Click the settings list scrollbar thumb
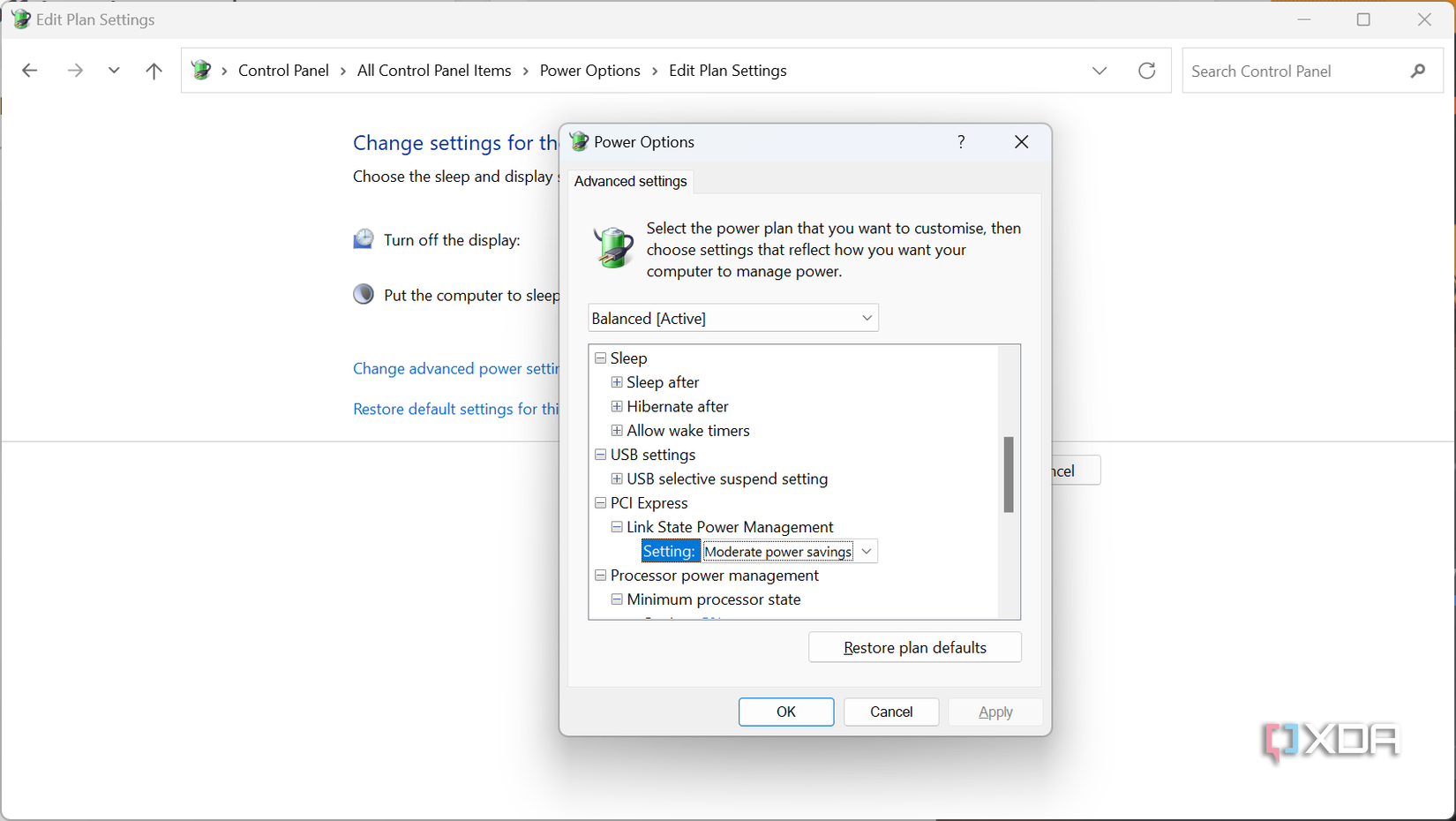The width and height of the screenshot is (1456, 821). [x=1009, y=474]
